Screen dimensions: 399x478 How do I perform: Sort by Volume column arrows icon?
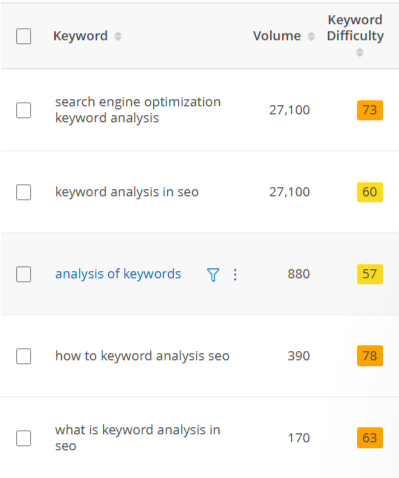[x=311, y=36]
